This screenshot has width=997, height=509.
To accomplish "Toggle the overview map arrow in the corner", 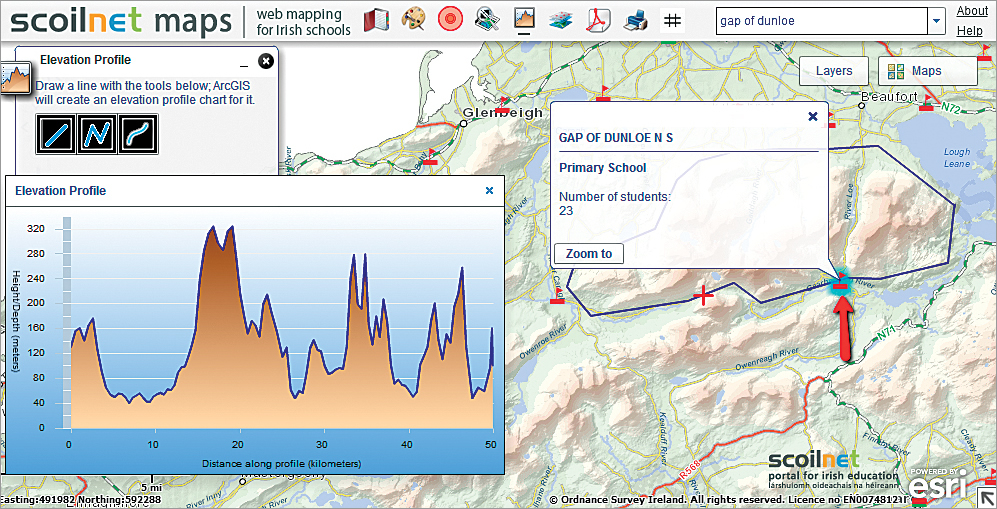I will tap(987, 498).
